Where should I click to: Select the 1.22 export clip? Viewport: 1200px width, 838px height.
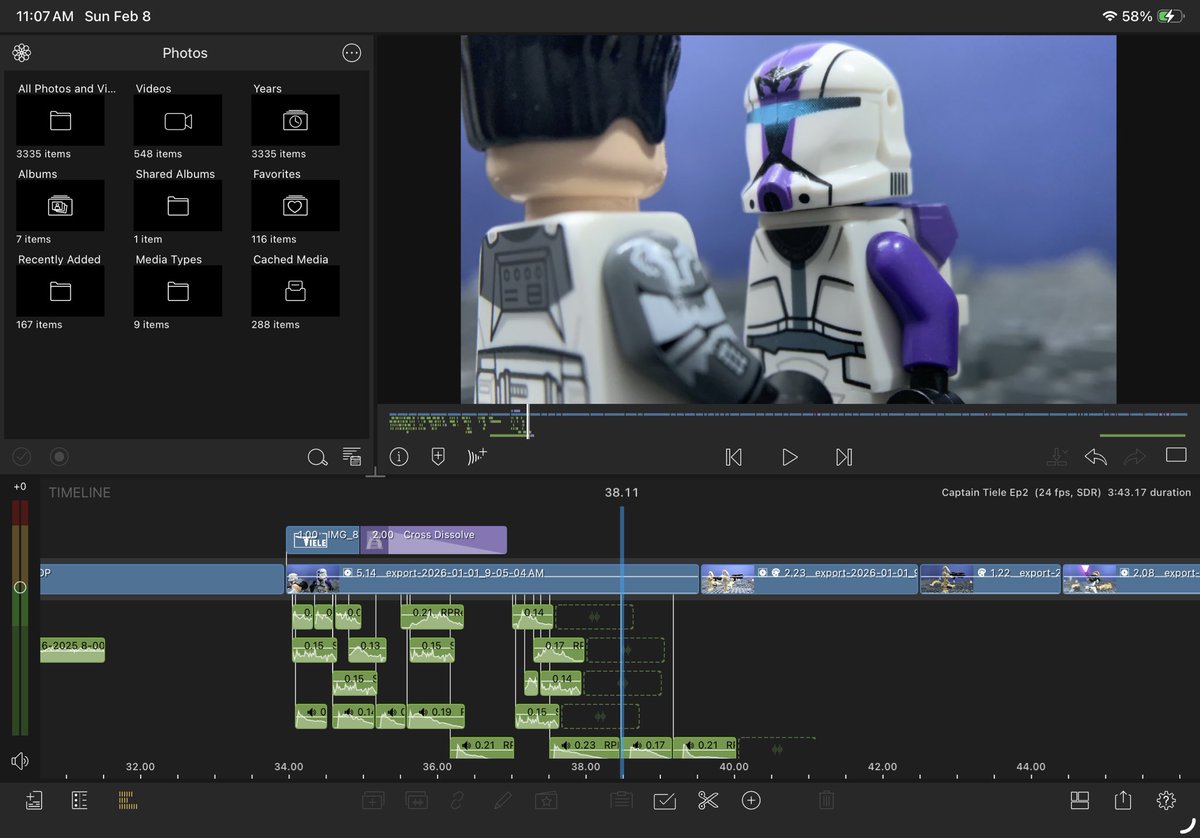[x=990, y=579]
